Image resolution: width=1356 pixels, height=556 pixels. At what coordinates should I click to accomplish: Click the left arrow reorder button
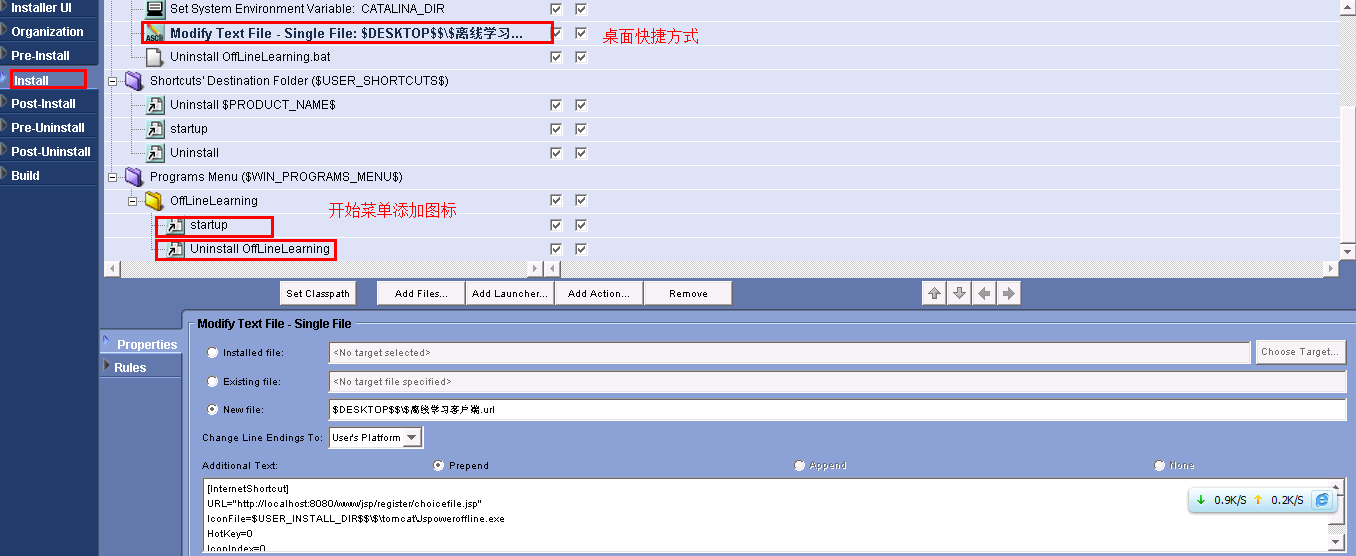pyautogui.click(x=984, y=293)
